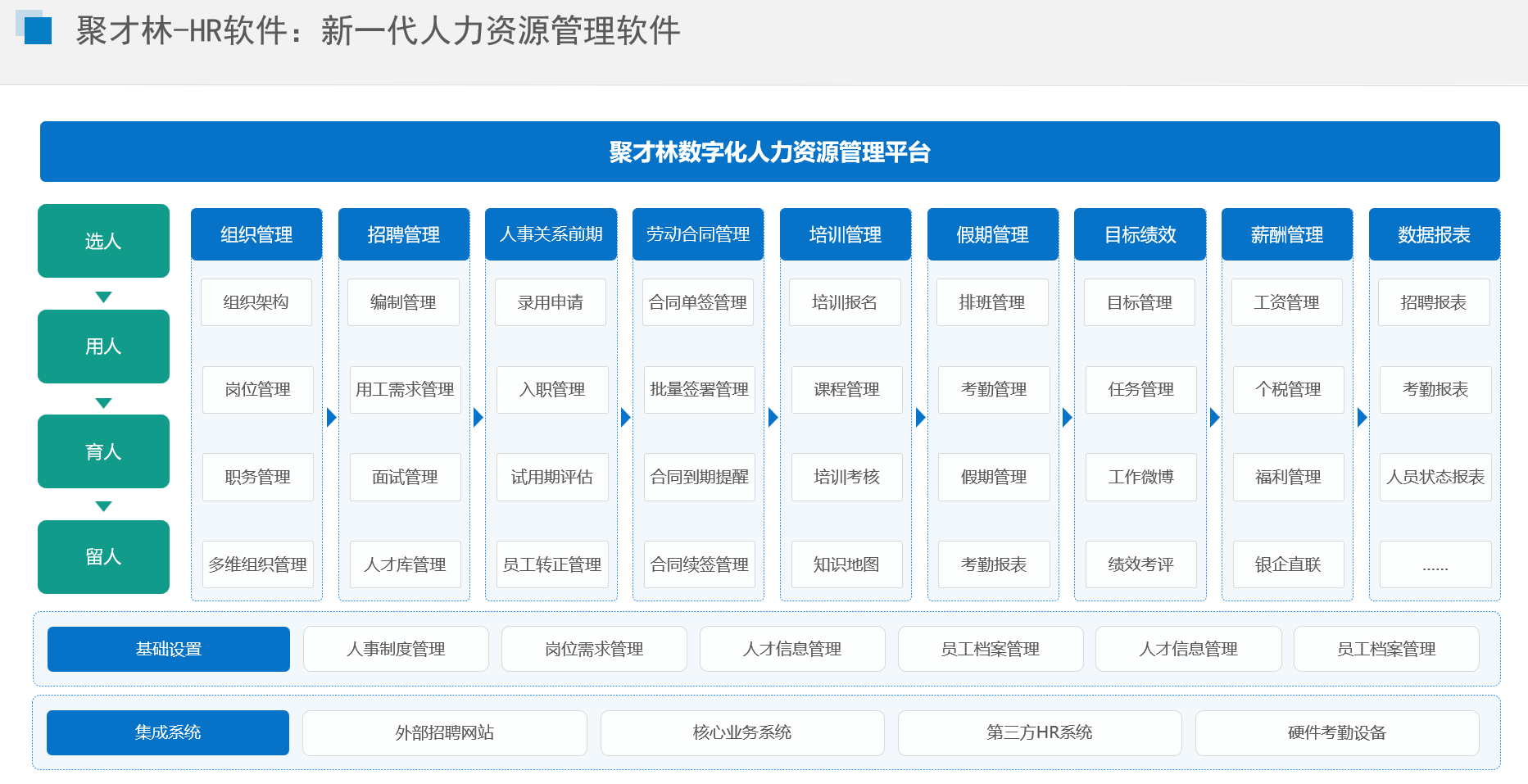Select the 面试管理 item

click(x=406, y=477)
